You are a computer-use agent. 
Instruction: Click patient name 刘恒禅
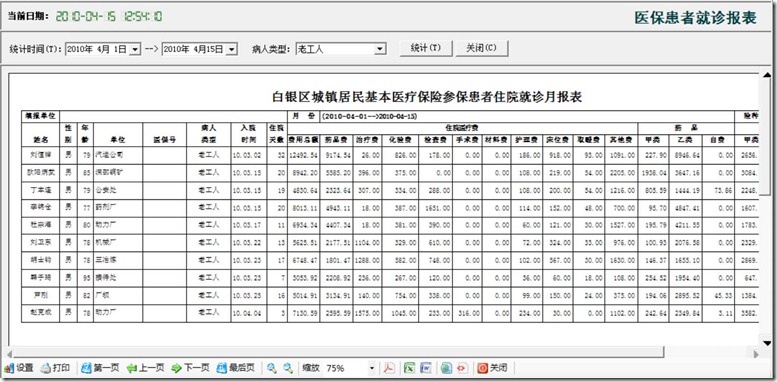[40, 155]
